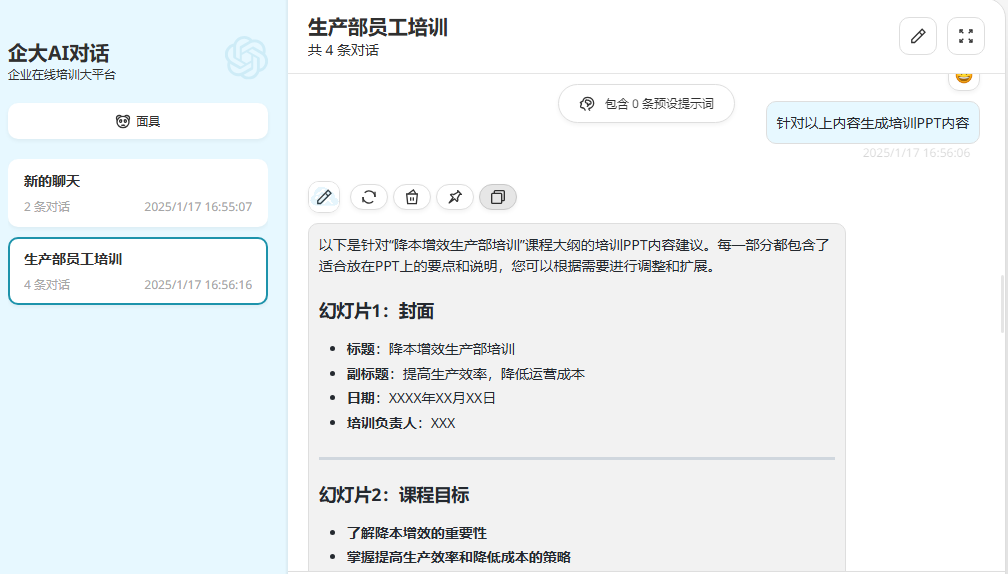Click the 日期：XXXX年XX月XX日 bullet
1008x574 pixels.
421,398
